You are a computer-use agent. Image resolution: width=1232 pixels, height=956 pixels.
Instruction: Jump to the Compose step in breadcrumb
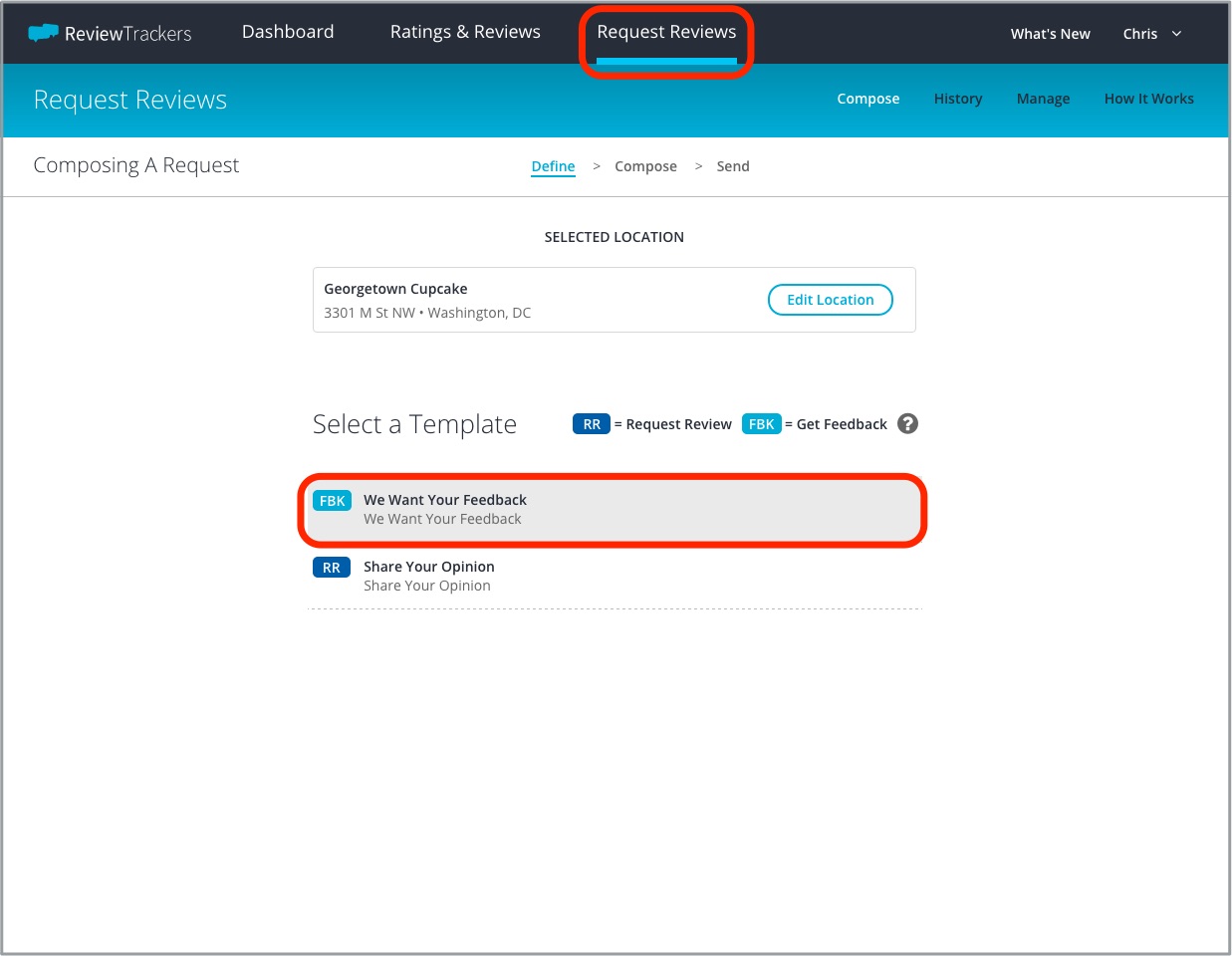point(645,166)
